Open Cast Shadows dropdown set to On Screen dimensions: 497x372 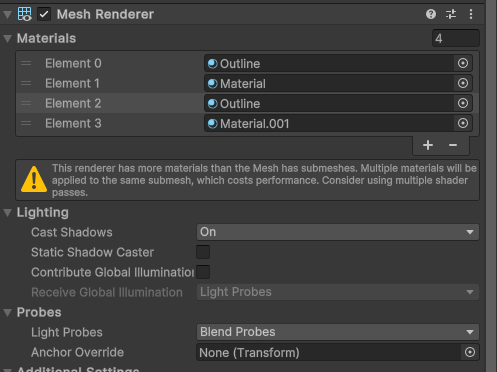(x=338, y=232)
